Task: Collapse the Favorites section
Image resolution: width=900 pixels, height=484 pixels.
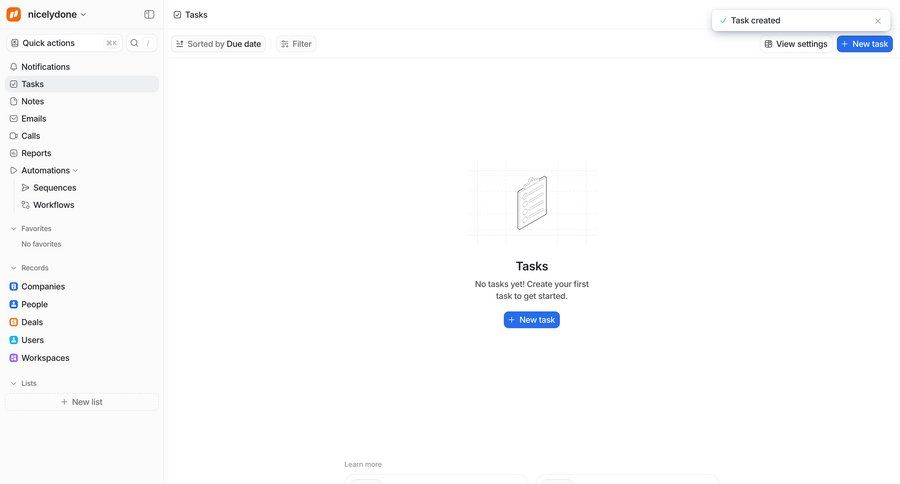Action: point(14,229)
